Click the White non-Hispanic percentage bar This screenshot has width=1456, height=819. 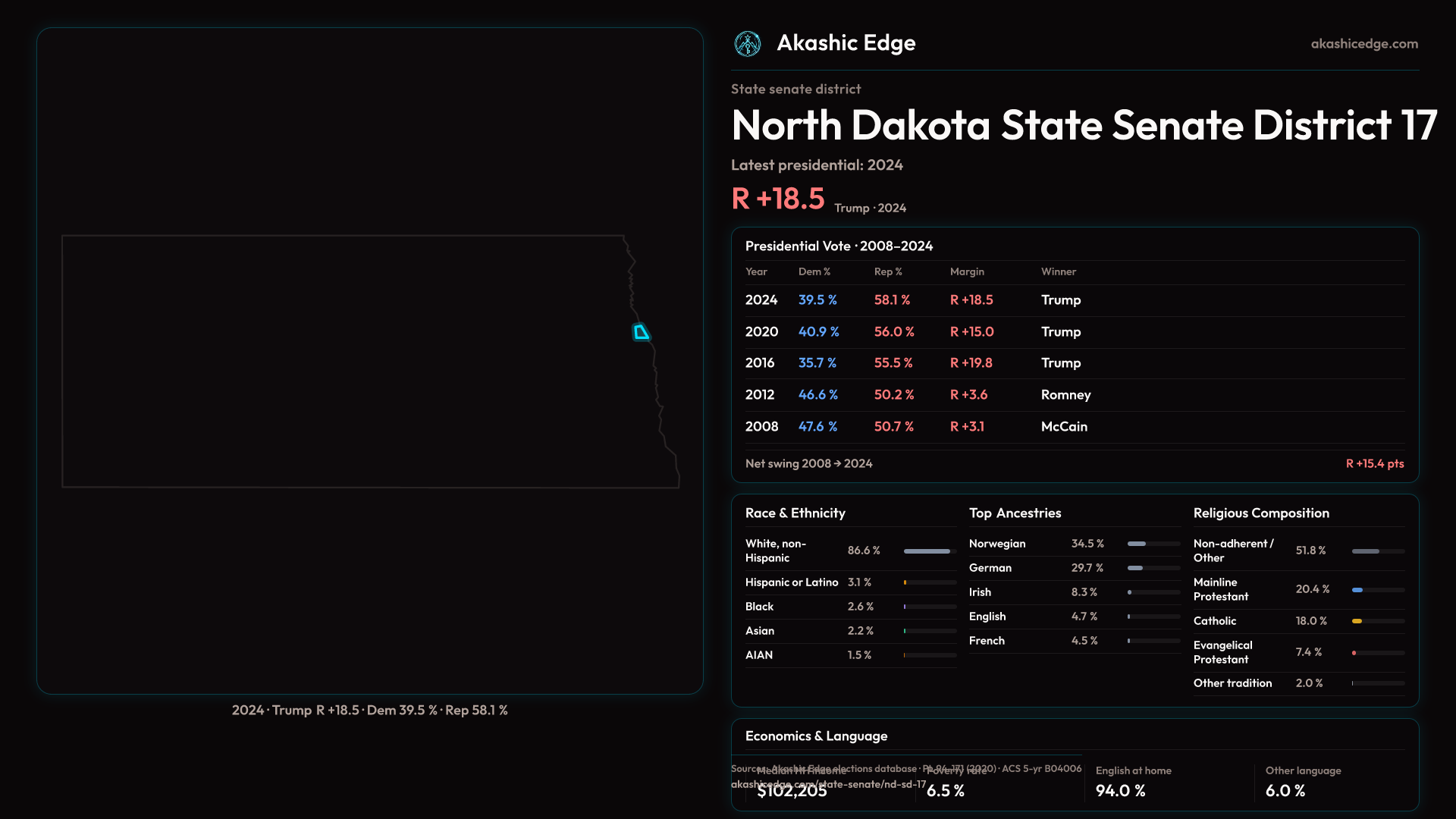[x=928, y=551]
